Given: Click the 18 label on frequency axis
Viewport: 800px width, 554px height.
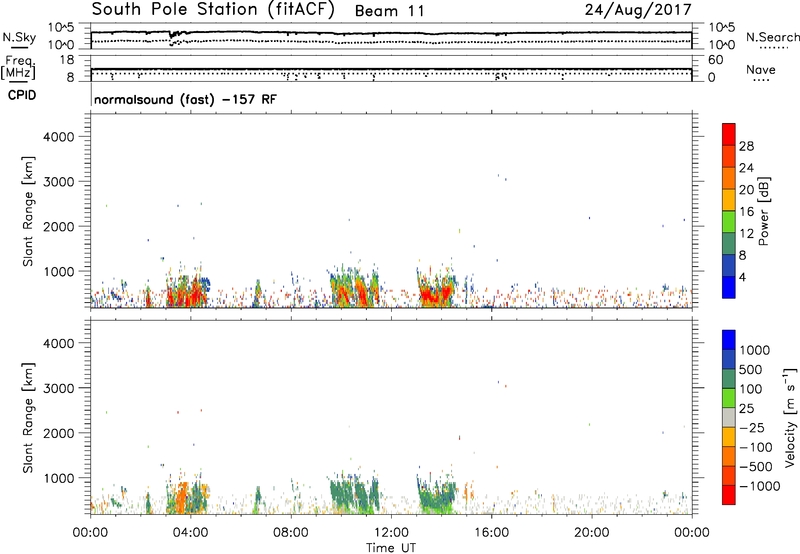Looking at the screenshot, I should (x=67, y=60).
